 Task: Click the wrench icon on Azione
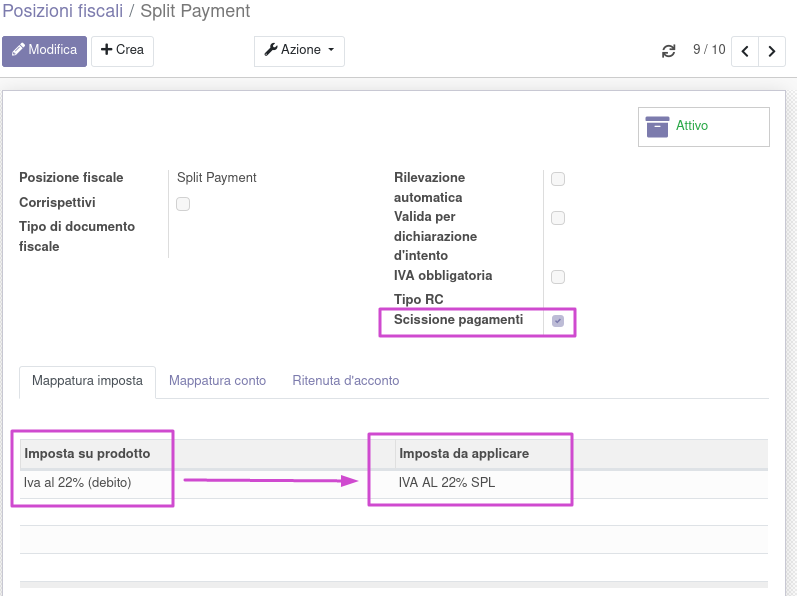[270, 50]
